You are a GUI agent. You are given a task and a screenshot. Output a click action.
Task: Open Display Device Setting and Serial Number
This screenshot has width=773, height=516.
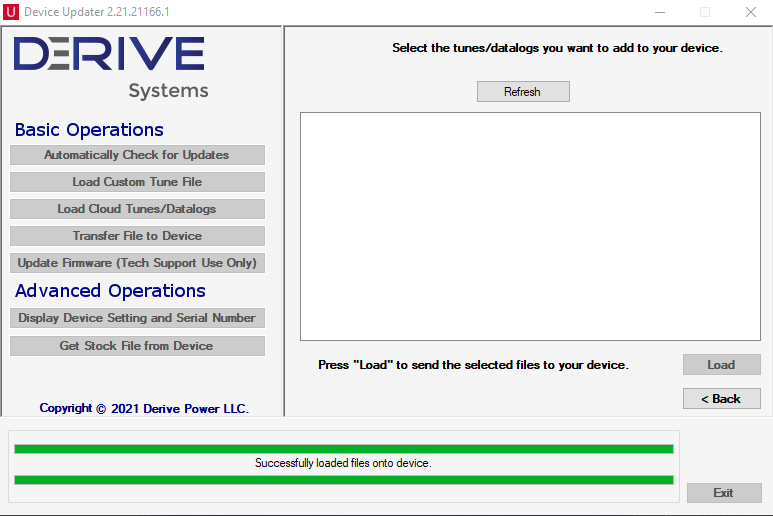137,318
